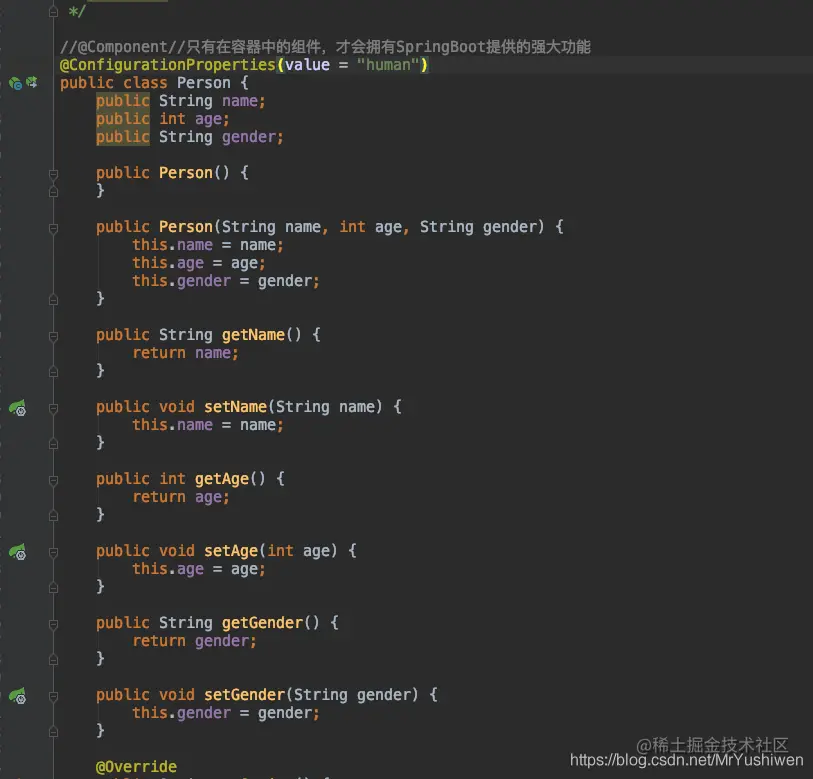
Task: Click the Person class name in the class declaration
Action: (204, 83)
